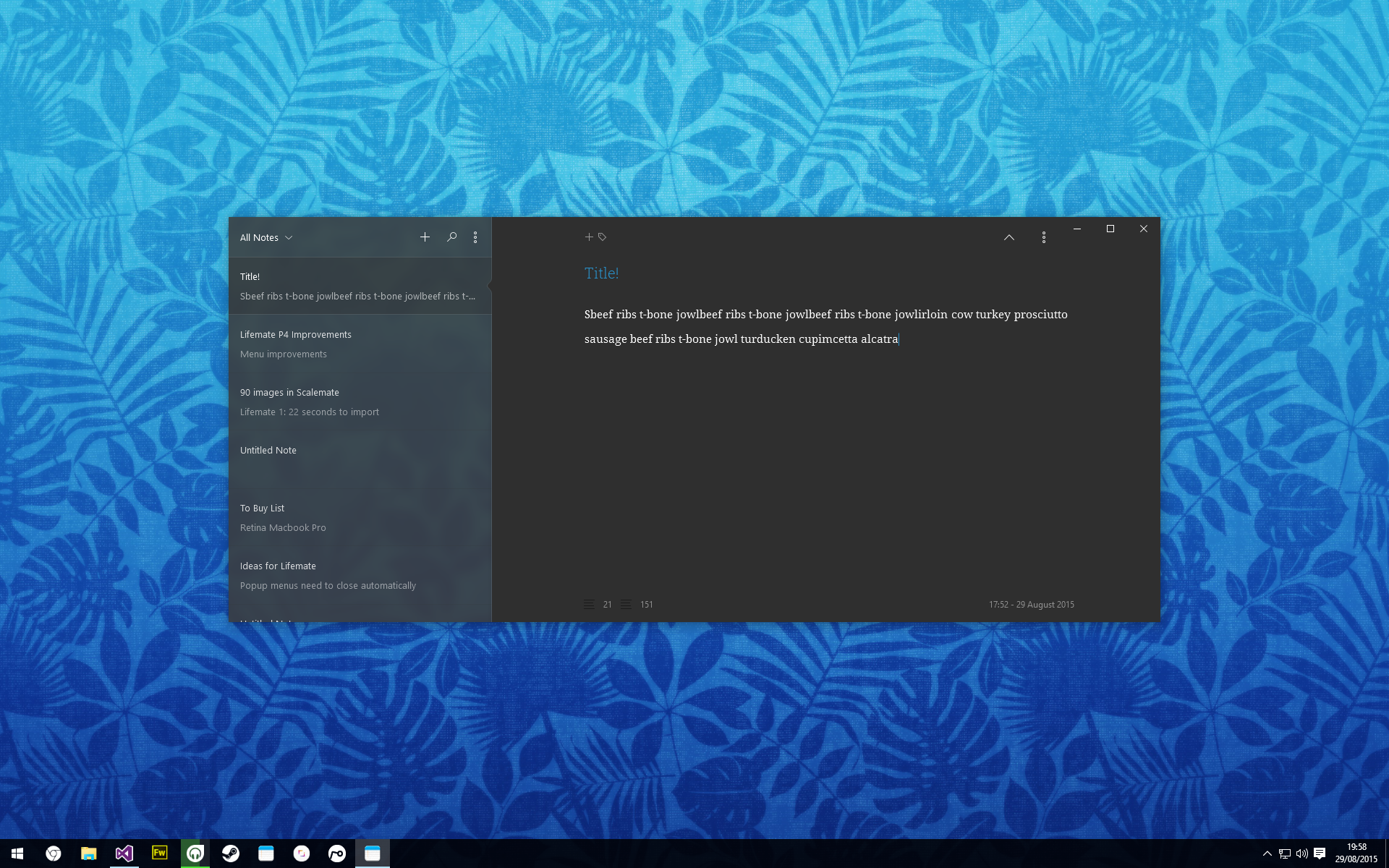Open first notepad-style taskbar icon

point(266,854)
